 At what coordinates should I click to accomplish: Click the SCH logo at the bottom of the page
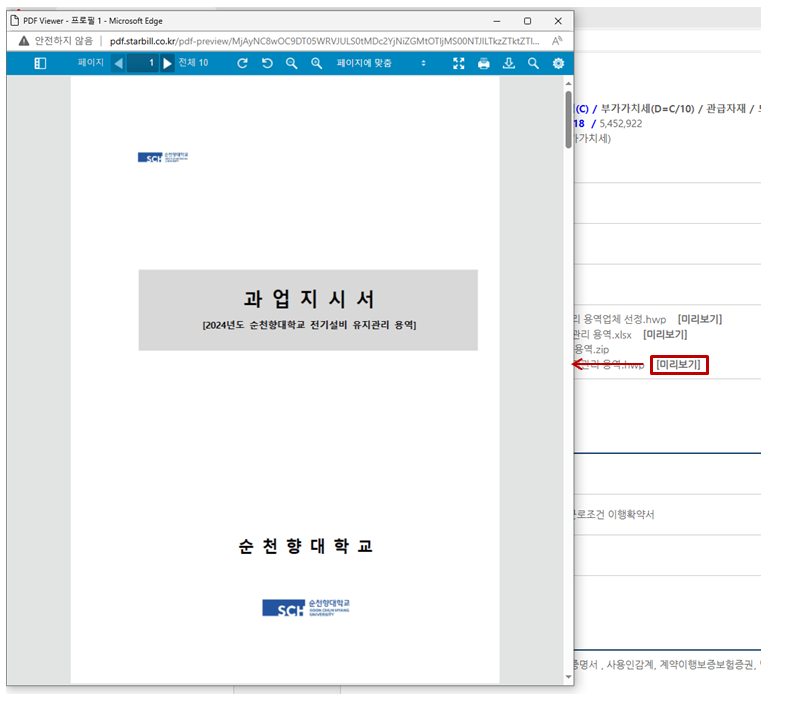[306, 608]
